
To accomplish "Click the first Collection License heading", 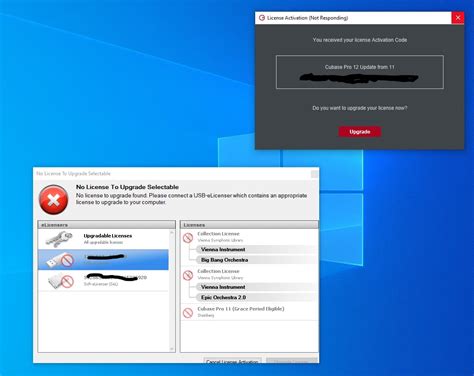I will pos(218,234).
